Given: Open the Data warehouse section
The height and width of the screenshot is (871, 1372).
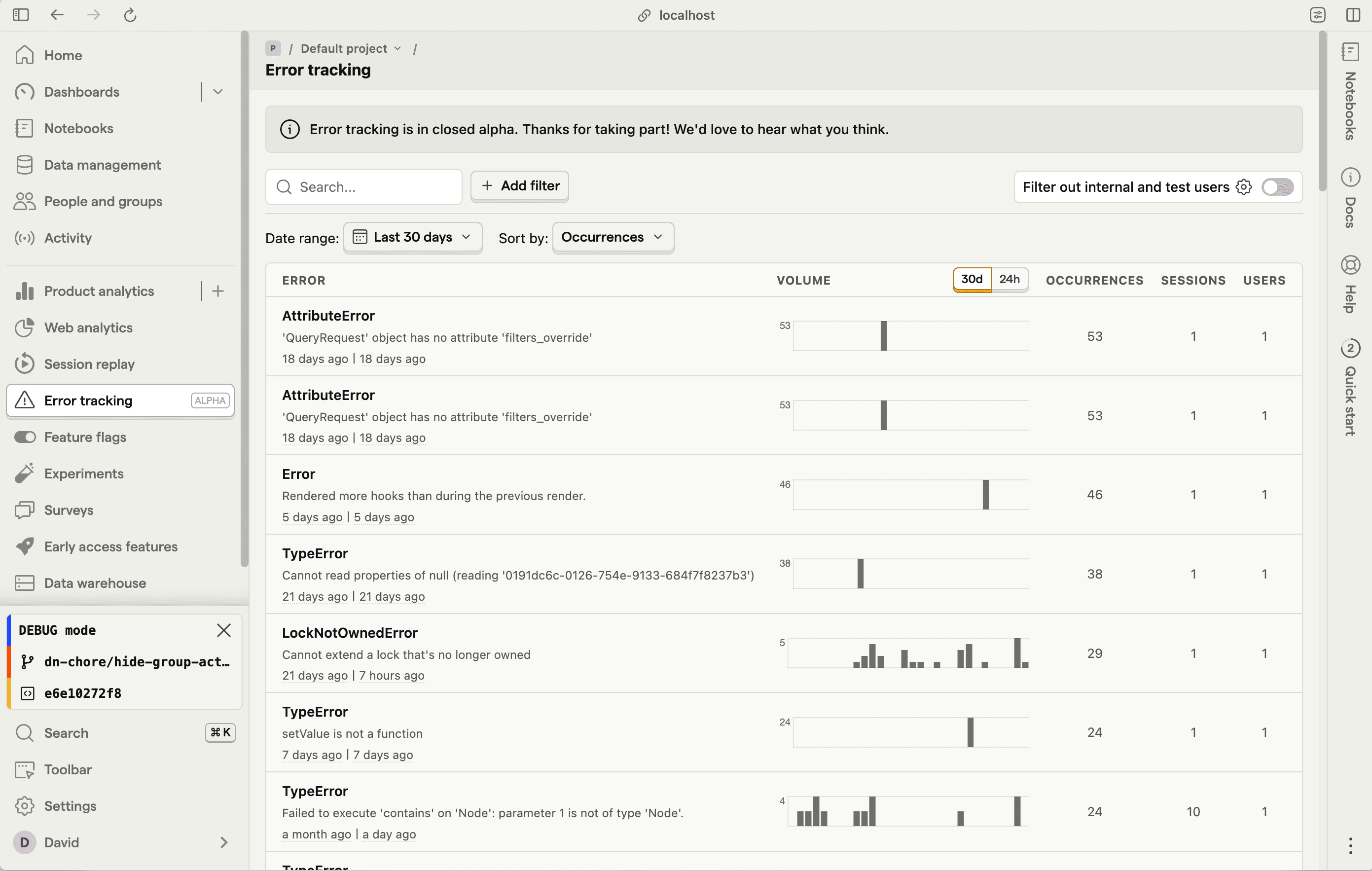Looking at the screenshot, I should point(95,583).
